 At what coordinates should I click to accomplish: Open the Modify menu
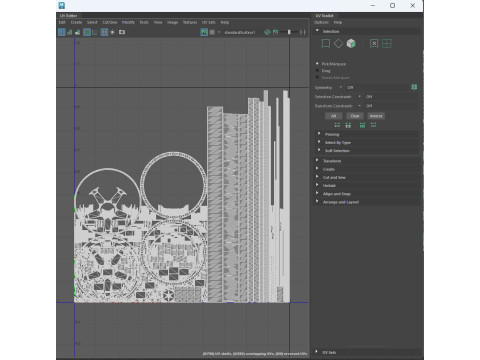128,22
